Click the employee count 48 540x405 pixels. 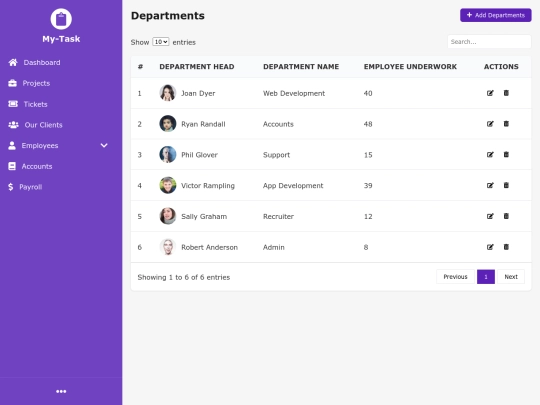coord(368,124)
